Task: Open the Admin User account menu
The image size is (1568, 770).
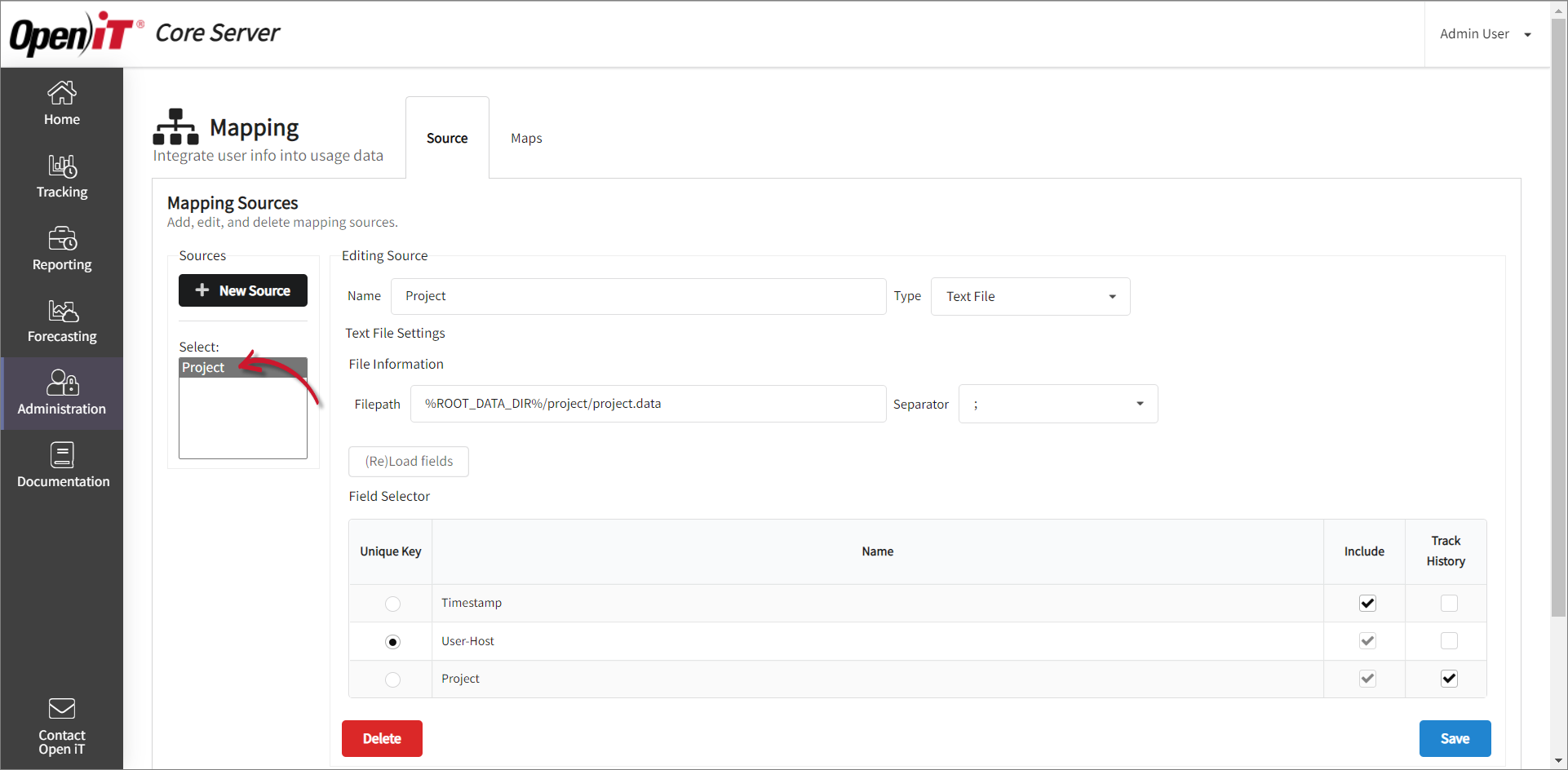Action: pyautogui.click(x=1485, y=33)
